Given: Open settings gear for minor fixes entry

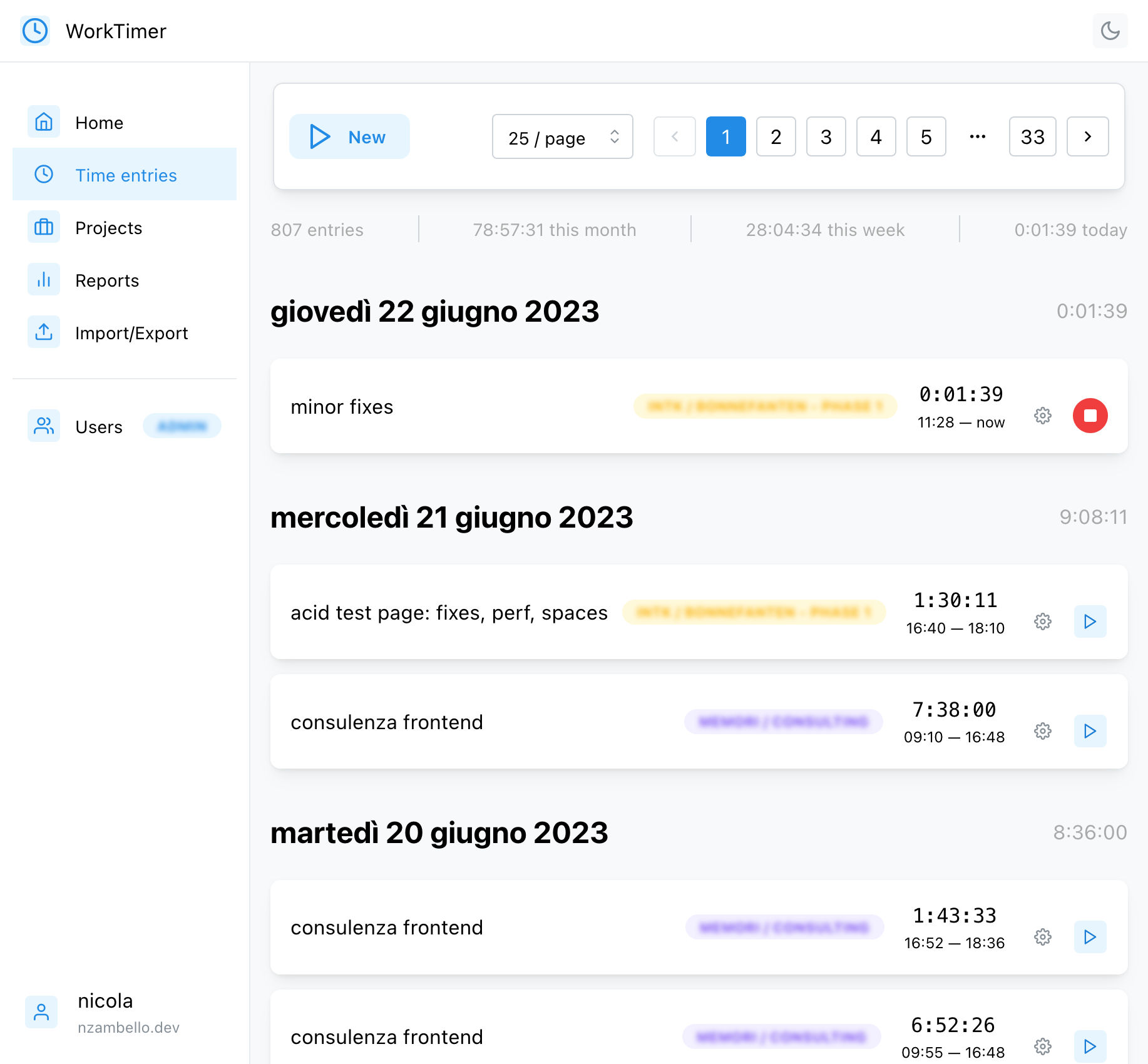Looking at the screenshot, I should (x=1042, y=416).
